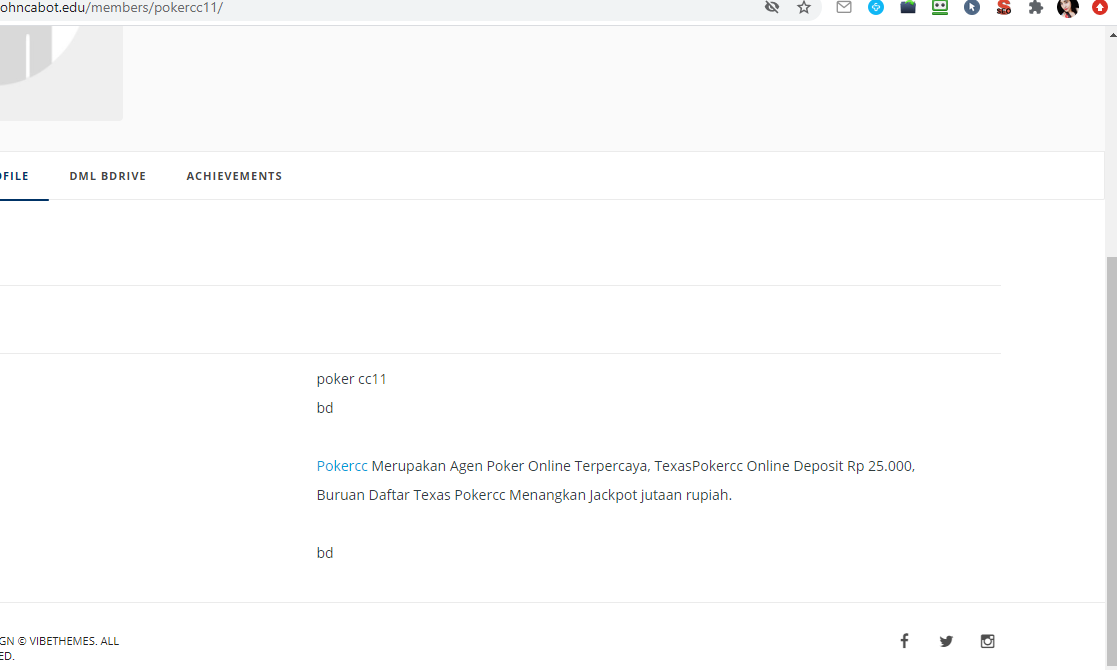Click the envelope mail extension icon
This screenshot has width=1117, height=670.
pos(844,7)
